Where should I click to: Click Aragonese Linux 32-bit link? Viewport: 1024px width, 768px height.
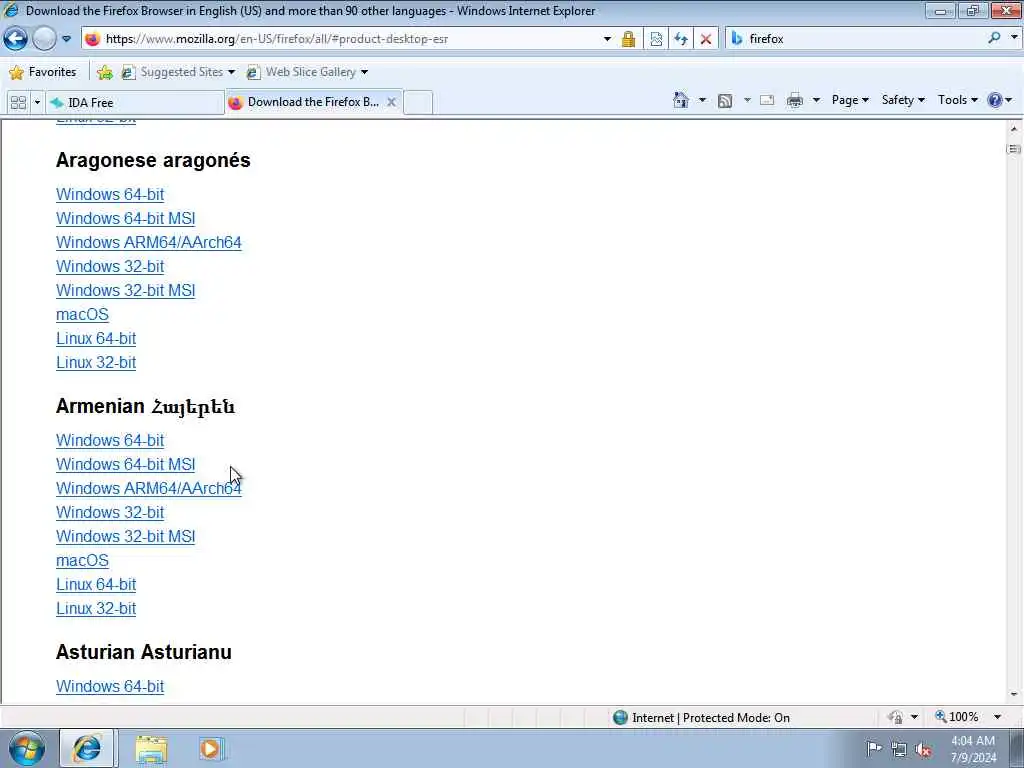click(x=96, y=362)
